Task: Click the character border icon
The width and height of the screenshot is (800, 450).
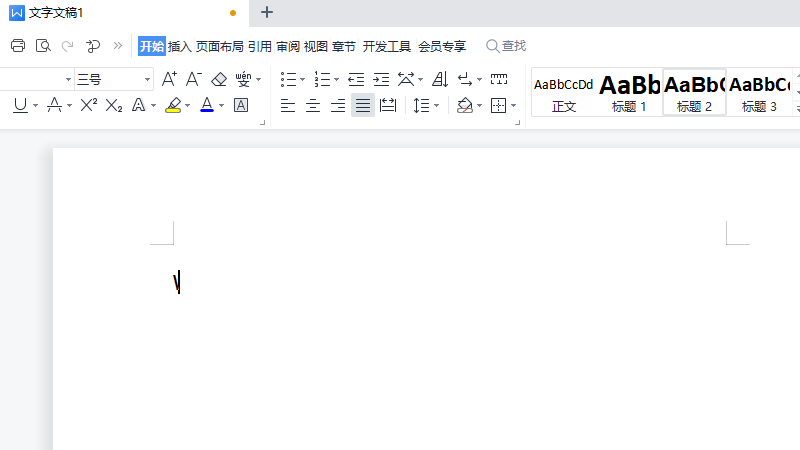Action: point(241,105)
